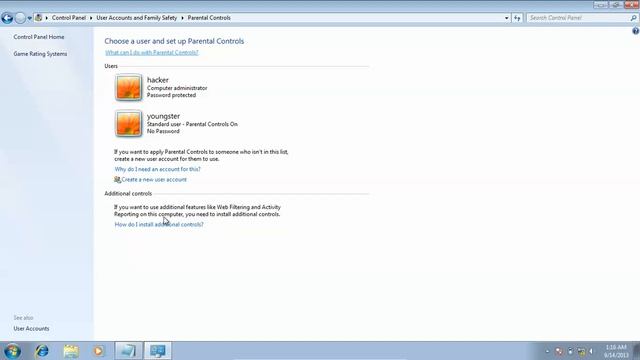Expand the arrow after Control Panel breadcrumb
The height and width of the screenshot is (360, 640).
click(x=91, y=18)
